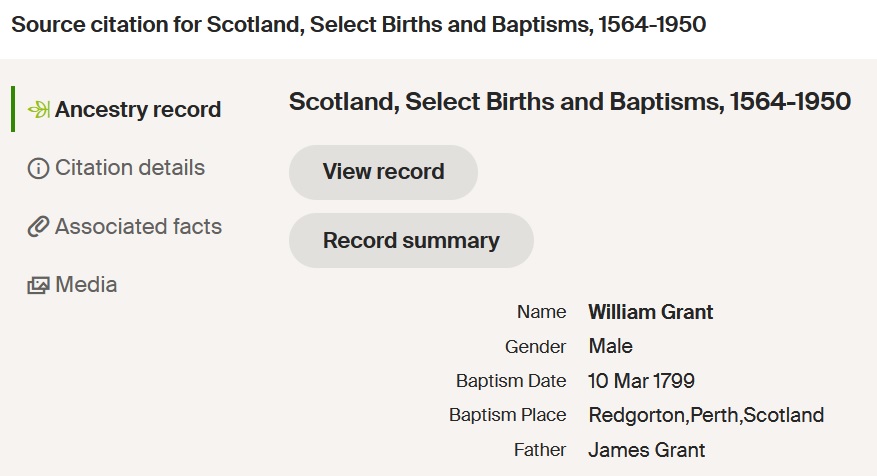
Task: Click the Baptism Date field label
Action: tap(511, 381)
